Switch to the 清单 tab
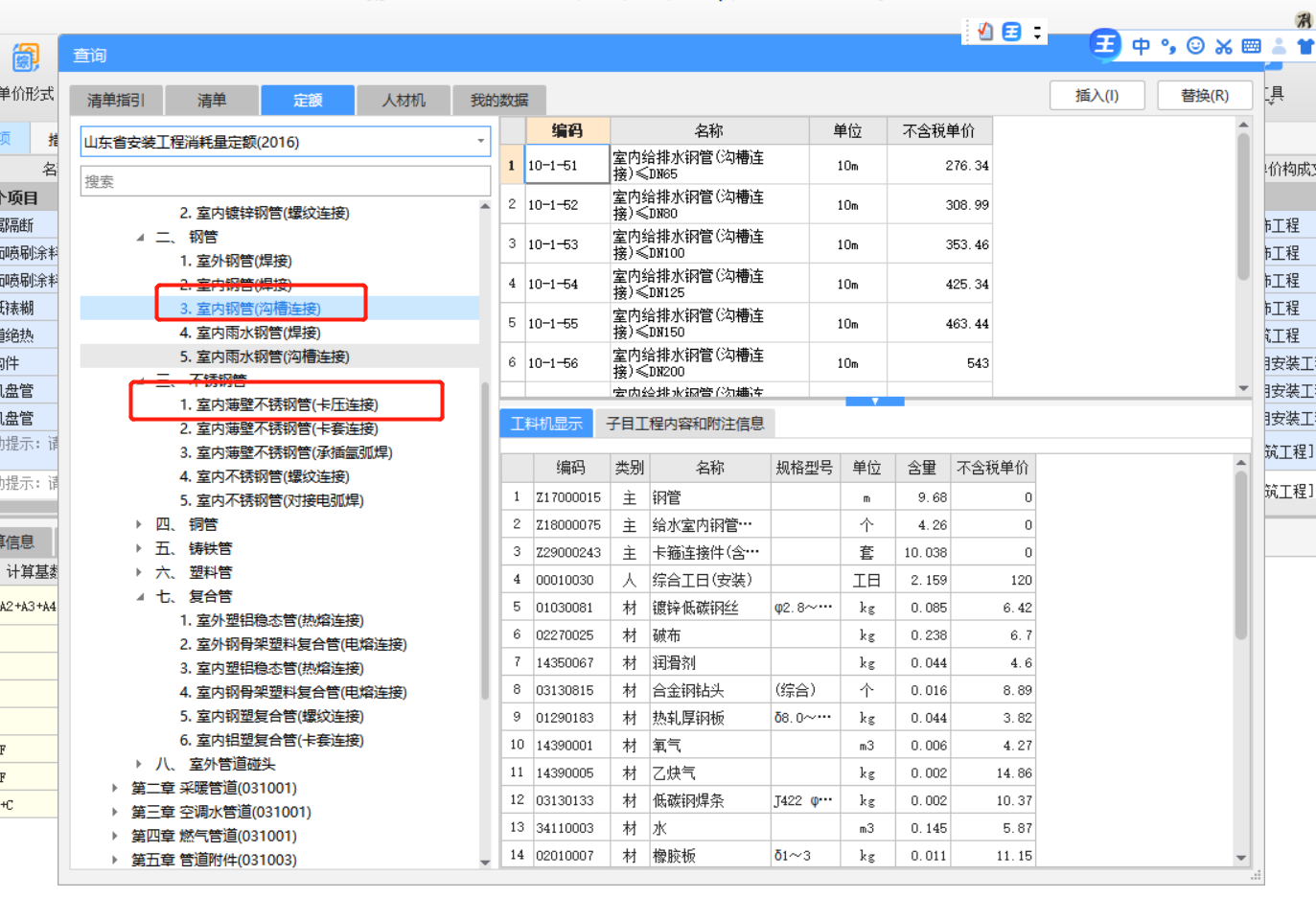Image resolution: width=1316 pixels, height=921 pixels. click(x=212, y=100)
